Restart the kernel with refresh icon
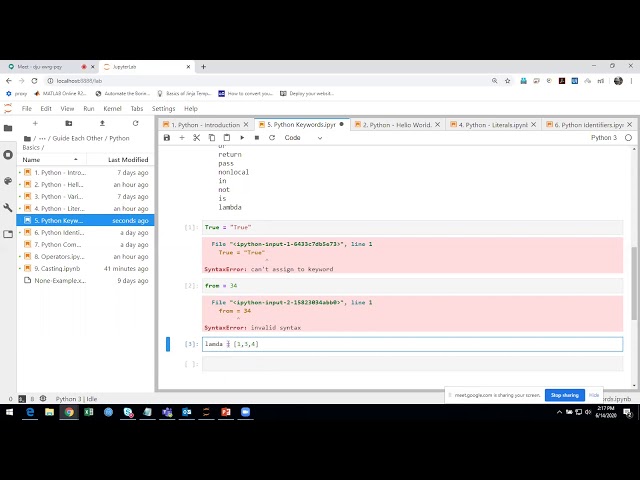Viewport: 640px width, 480px height. (x=272, y=138)
